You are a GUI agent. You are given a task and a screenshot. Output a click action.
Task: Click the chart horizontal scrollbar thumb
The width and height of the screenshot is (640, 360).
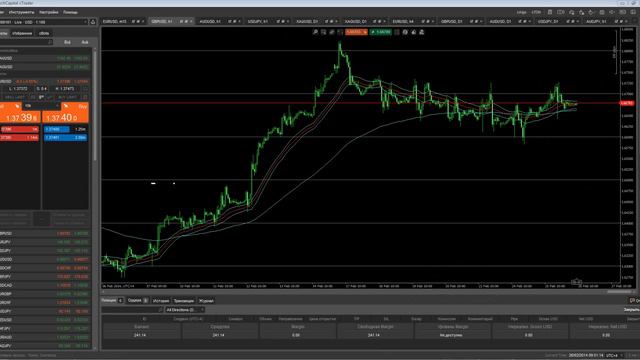point(619,292)
